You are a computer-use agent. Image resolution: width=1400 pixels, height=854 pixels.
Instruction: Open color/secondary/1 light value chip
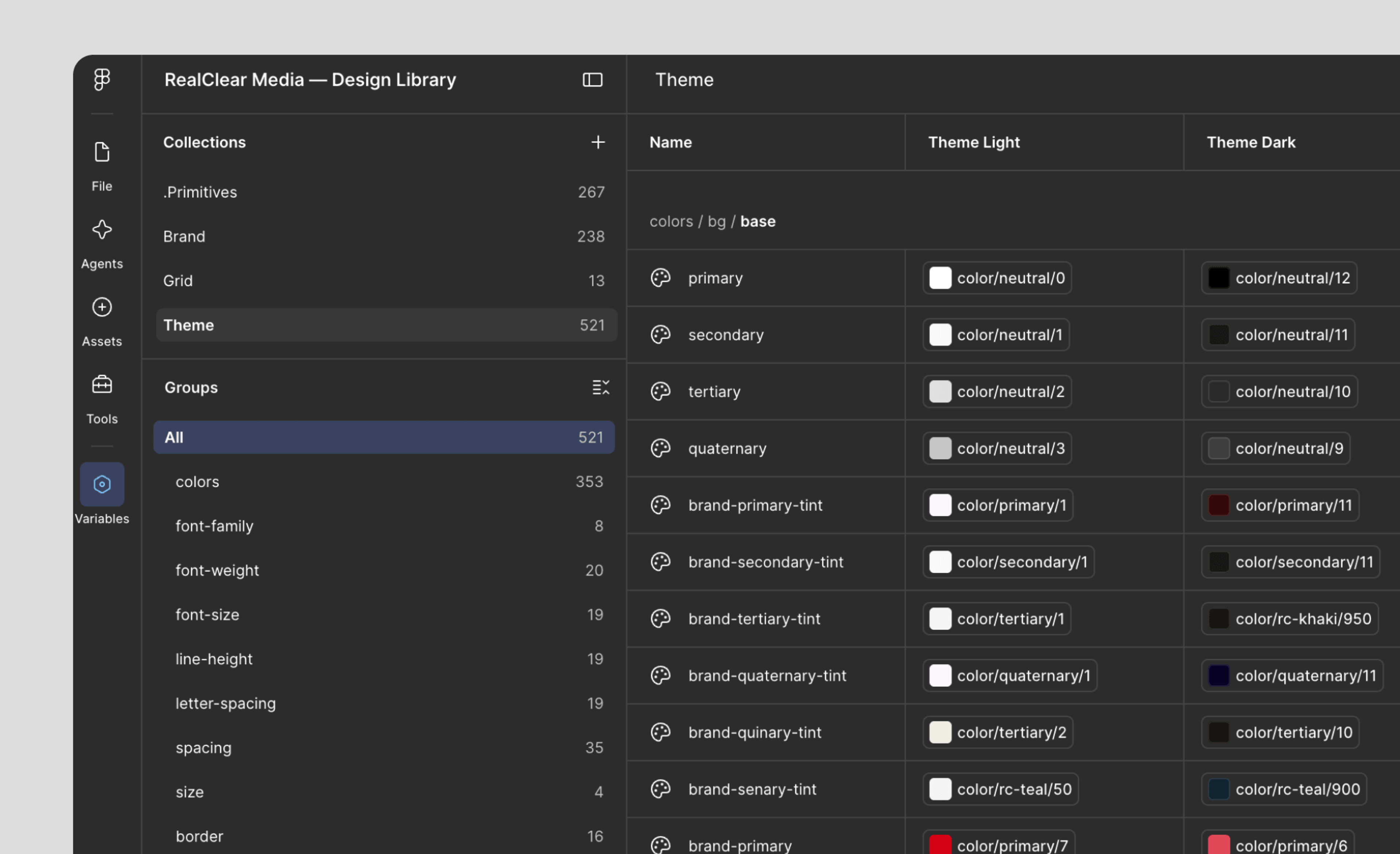(x=1008, y=562)
